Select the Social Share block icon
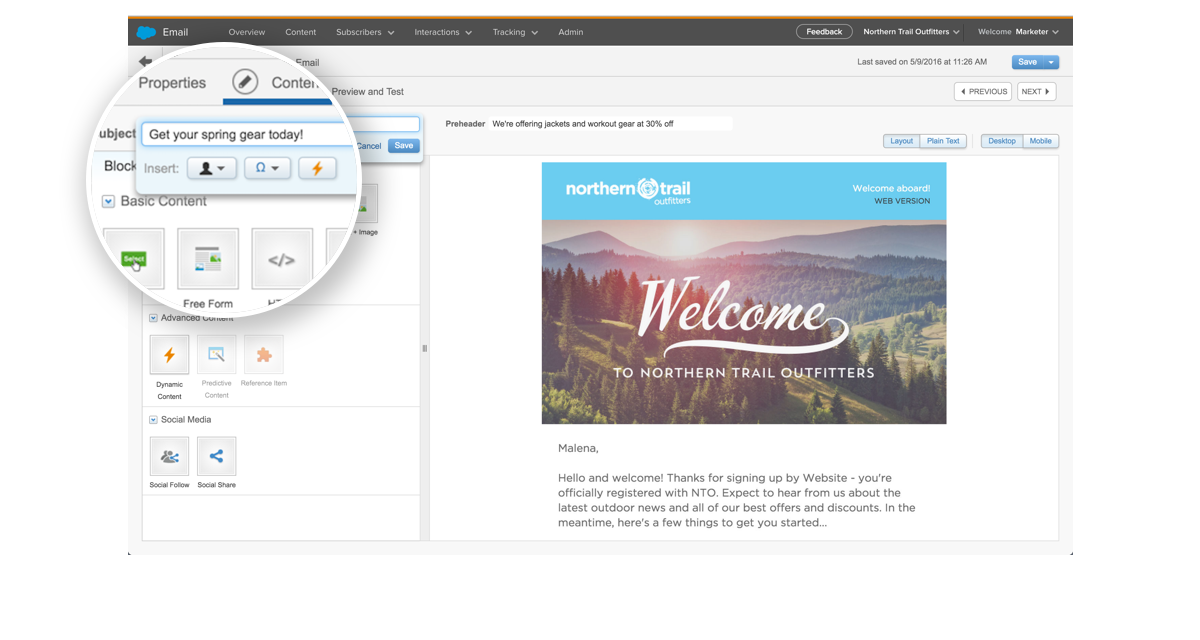1200x640 pixels. (216, 457)
